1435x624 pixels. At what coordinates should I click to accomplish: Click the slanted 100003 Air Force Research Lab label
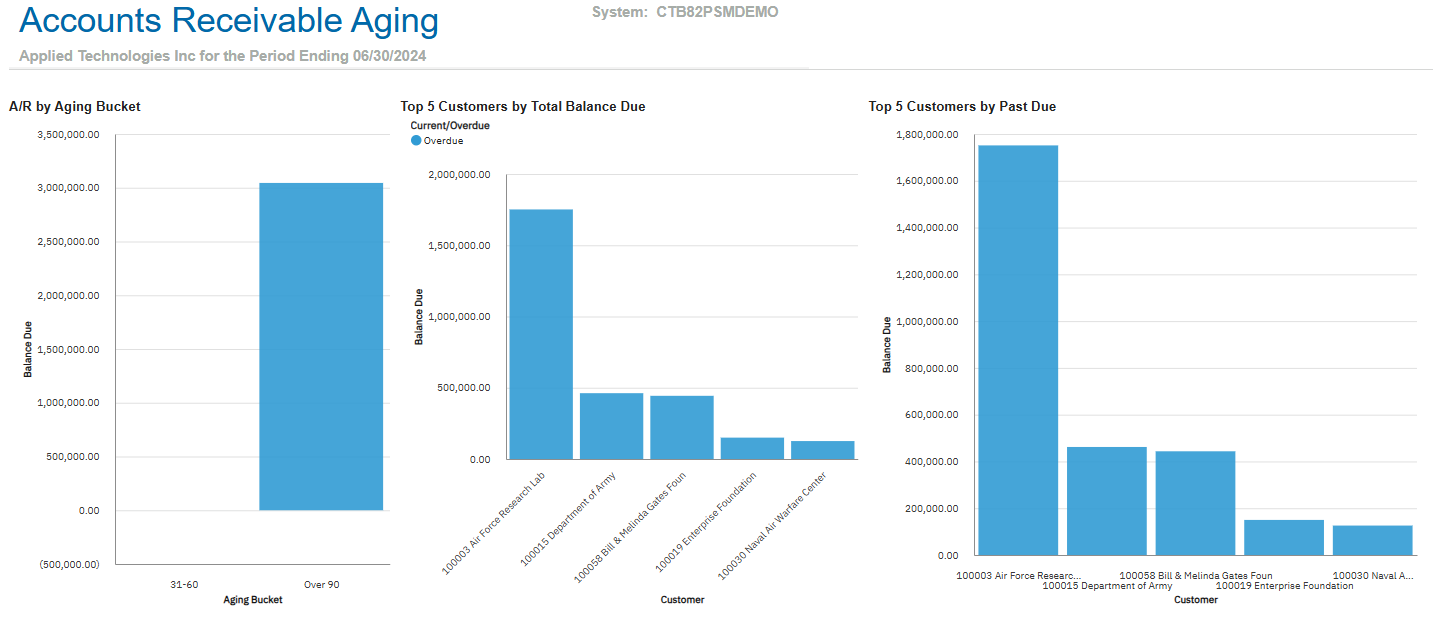pos(495,522)
